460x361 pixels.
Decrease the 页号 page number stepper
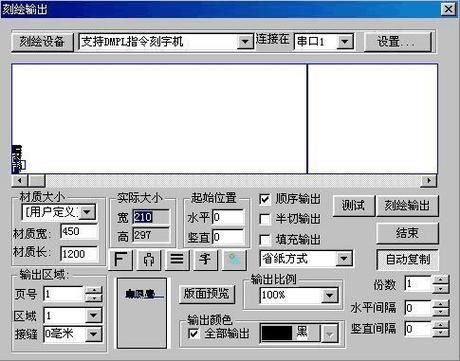coord(94,298)
